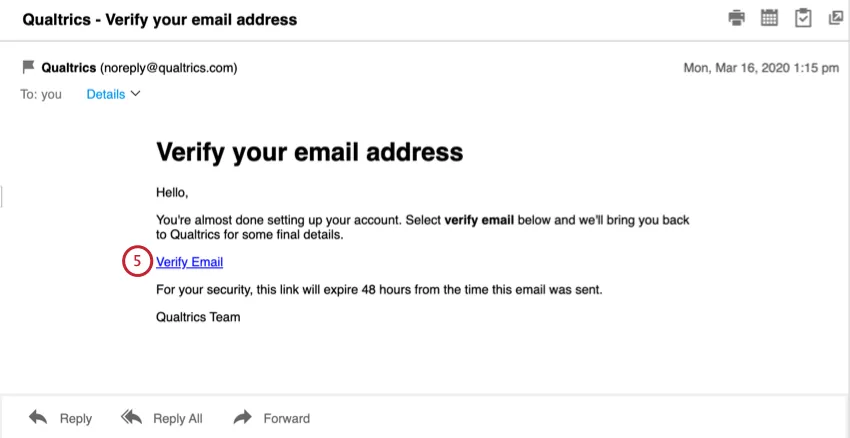850x438 pixels.
Task: Expand the Details dropdown
Action: click(106, 94)
